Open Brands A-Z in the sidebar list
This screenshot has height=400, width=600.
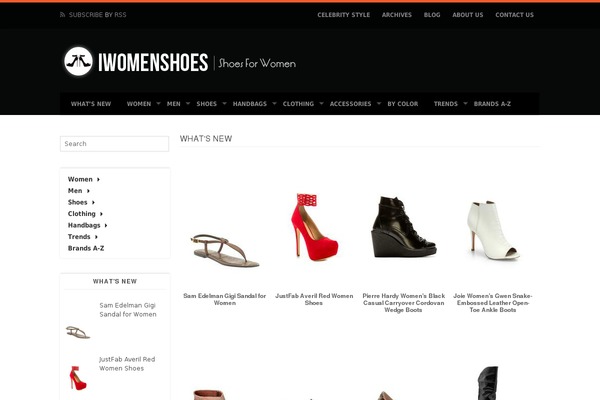[x=86, y=248]
